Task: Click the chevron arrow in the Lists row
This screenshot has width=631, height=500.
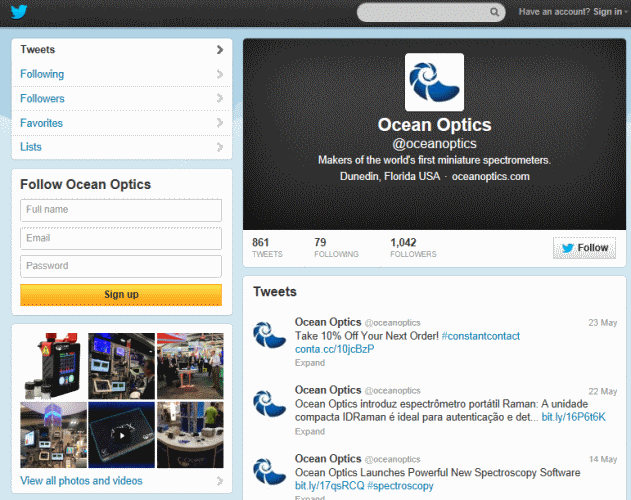Action: [220, 147]
